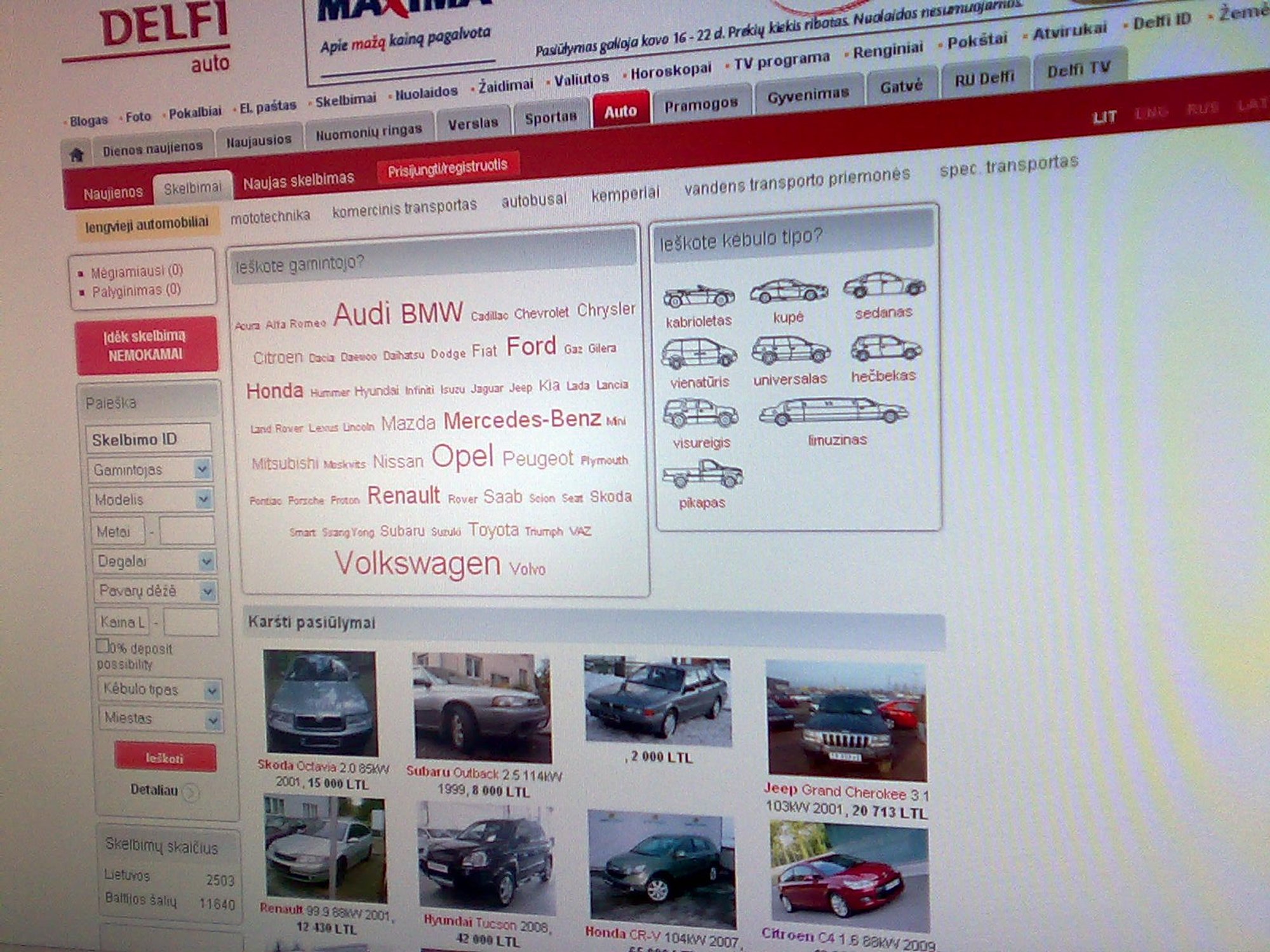Image resolution: width=1270 pixels, height=952 pixels.
Task: Select the kabrioletas body type icon
Action: tap(698, 296)
